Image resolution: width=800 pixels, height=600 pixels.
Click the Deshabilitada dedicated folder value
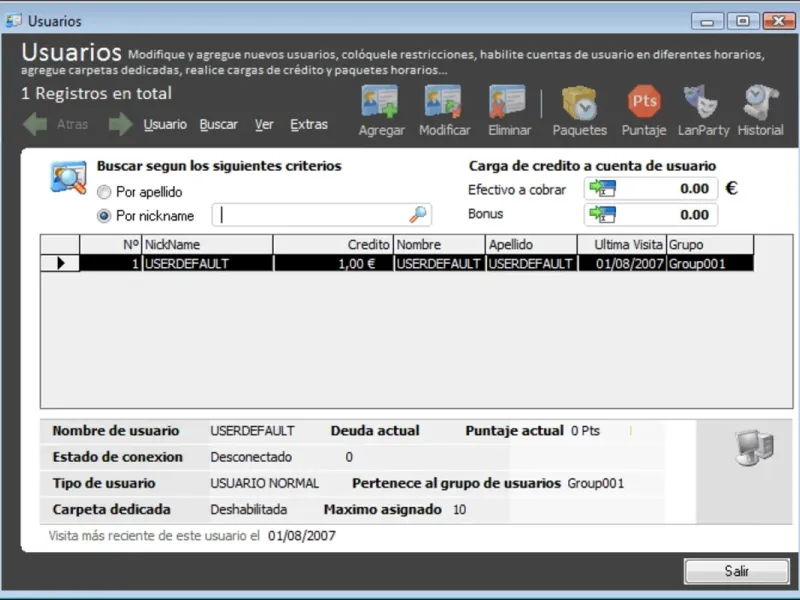pyautogui.click(x=248, y=509)
